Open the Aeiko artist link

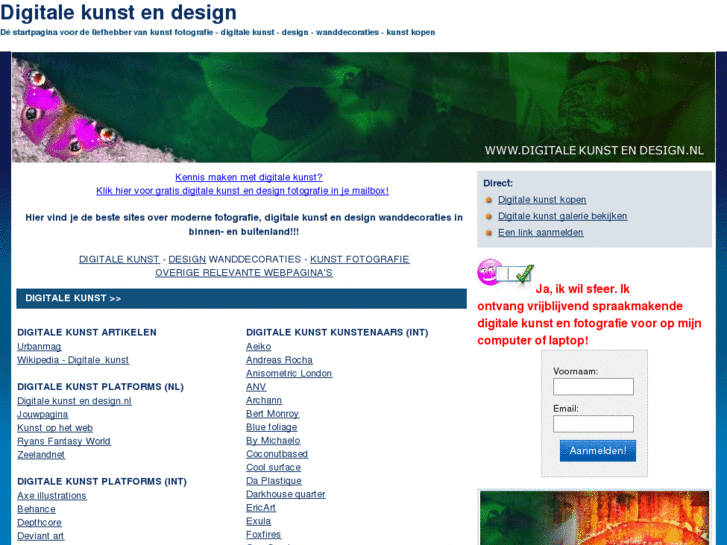tap(259, 346)
